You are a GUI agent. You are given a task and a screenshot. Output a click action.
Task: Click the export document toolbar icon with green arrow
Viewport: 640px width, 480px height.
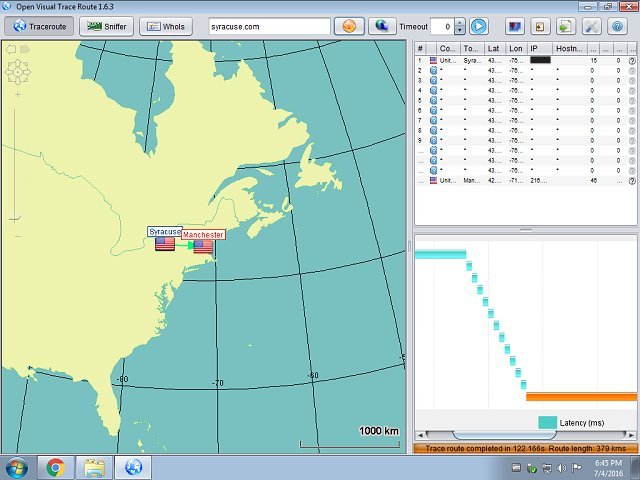[566, 27]
